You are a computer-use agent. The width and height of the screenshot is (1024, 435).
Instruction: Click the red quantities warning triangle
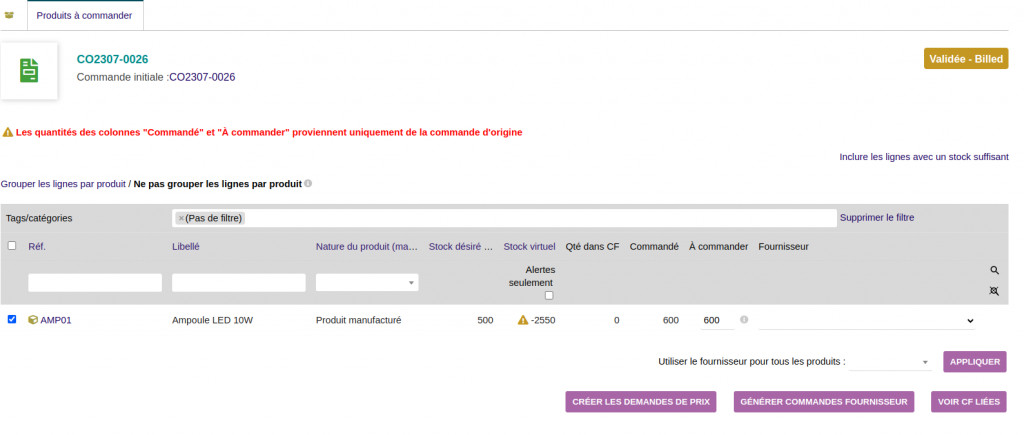point(7,133)
